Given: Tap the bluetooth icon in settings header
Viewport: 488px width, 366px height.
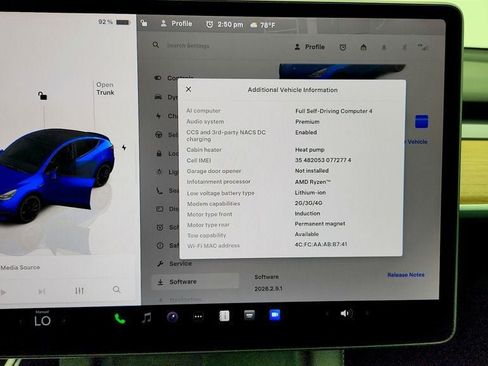Looking at the screenshot, I should [x=404, y=48].
